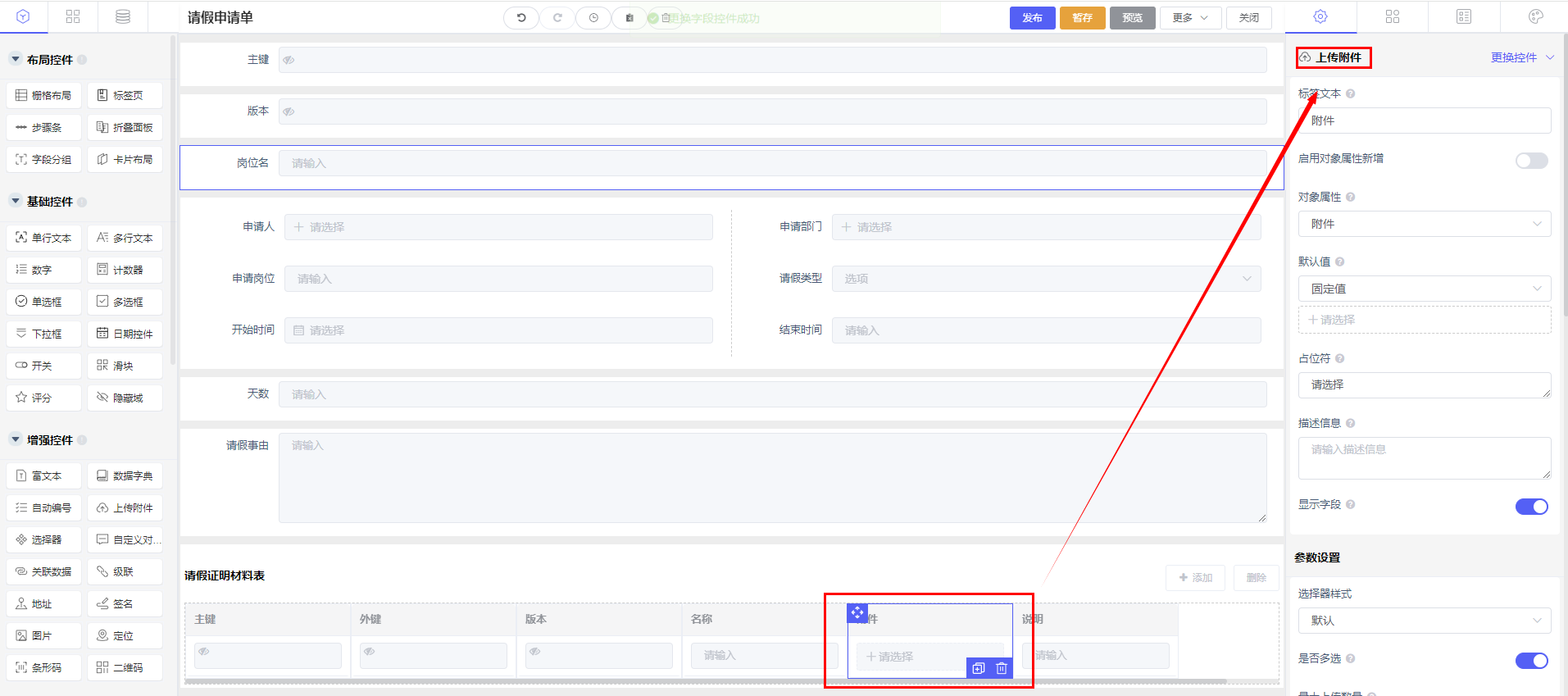Click the undo arrow icon in toolbar
Viewport: 1568px width, 696px height.
521,17
